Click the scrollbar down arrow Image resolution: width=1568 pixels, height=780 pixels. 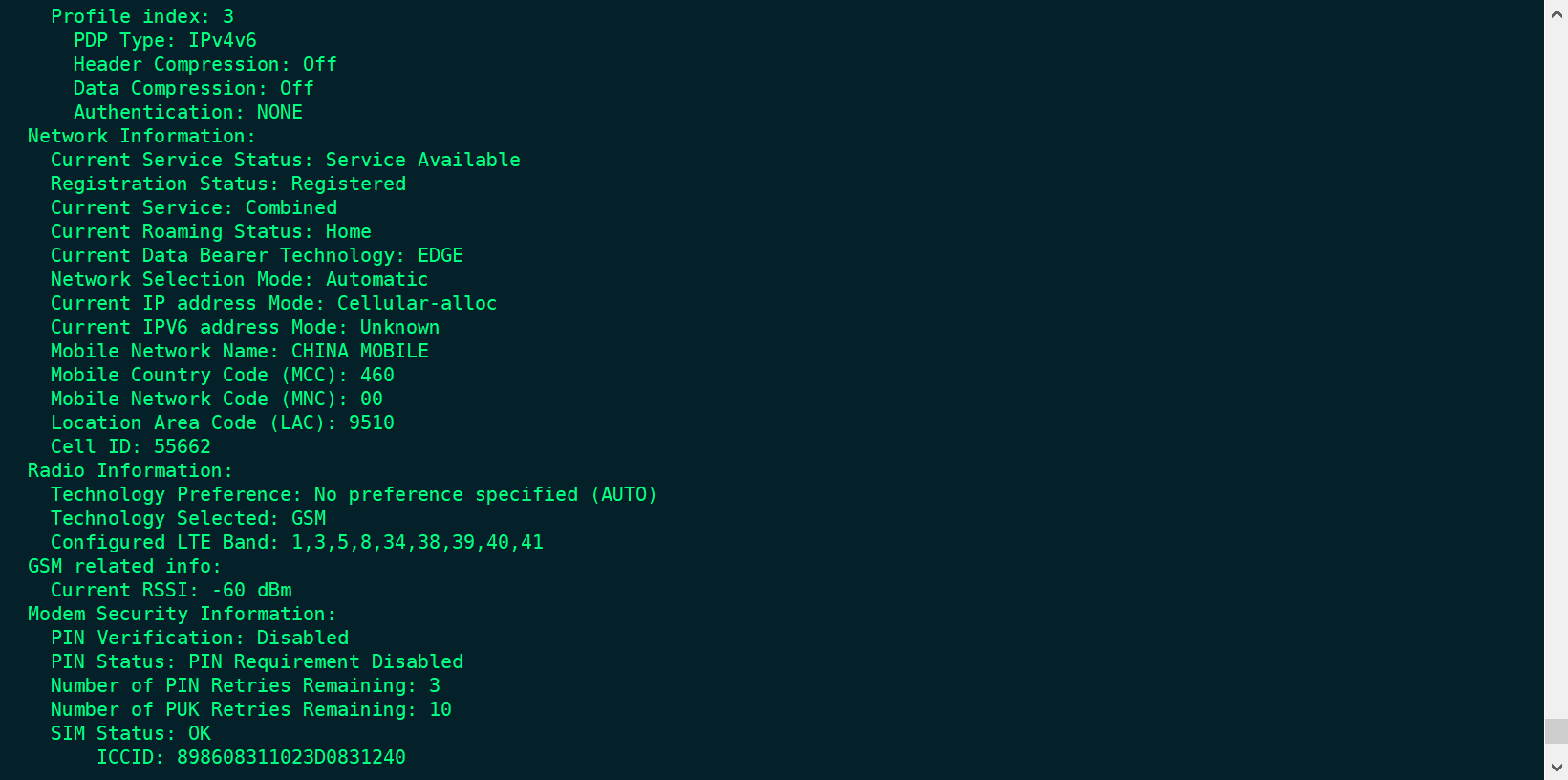point(1557,768)
